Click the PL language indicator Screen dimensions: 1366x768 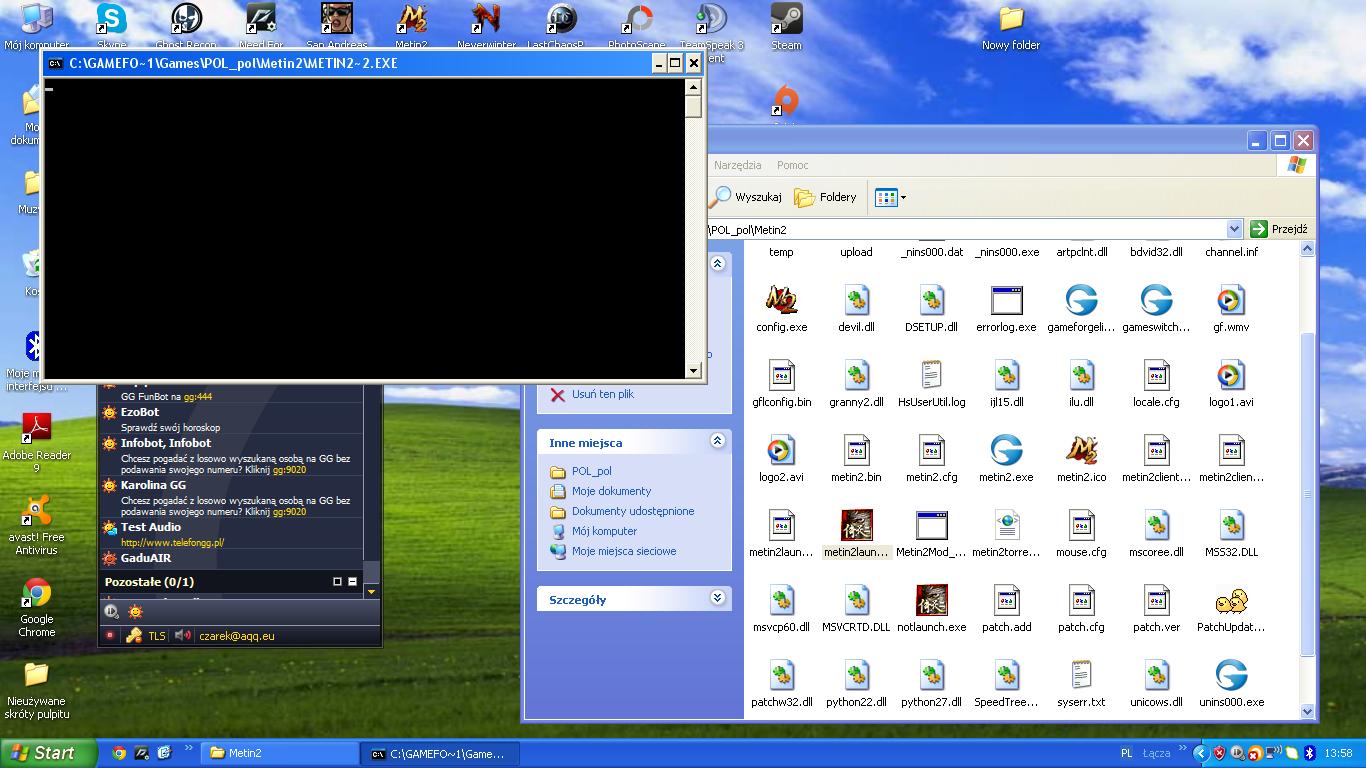(x=1127, y=753)
